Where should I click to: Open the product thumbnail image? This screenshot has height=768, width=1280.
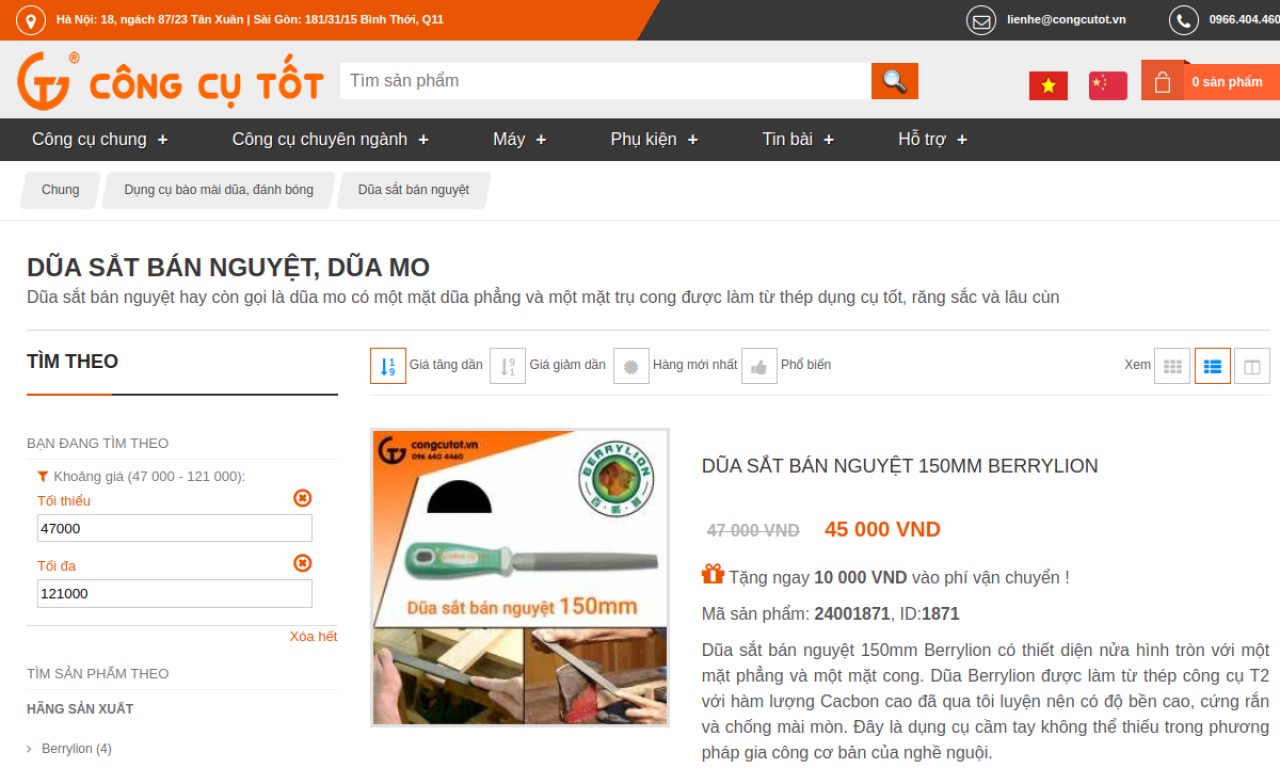(520, 577)
